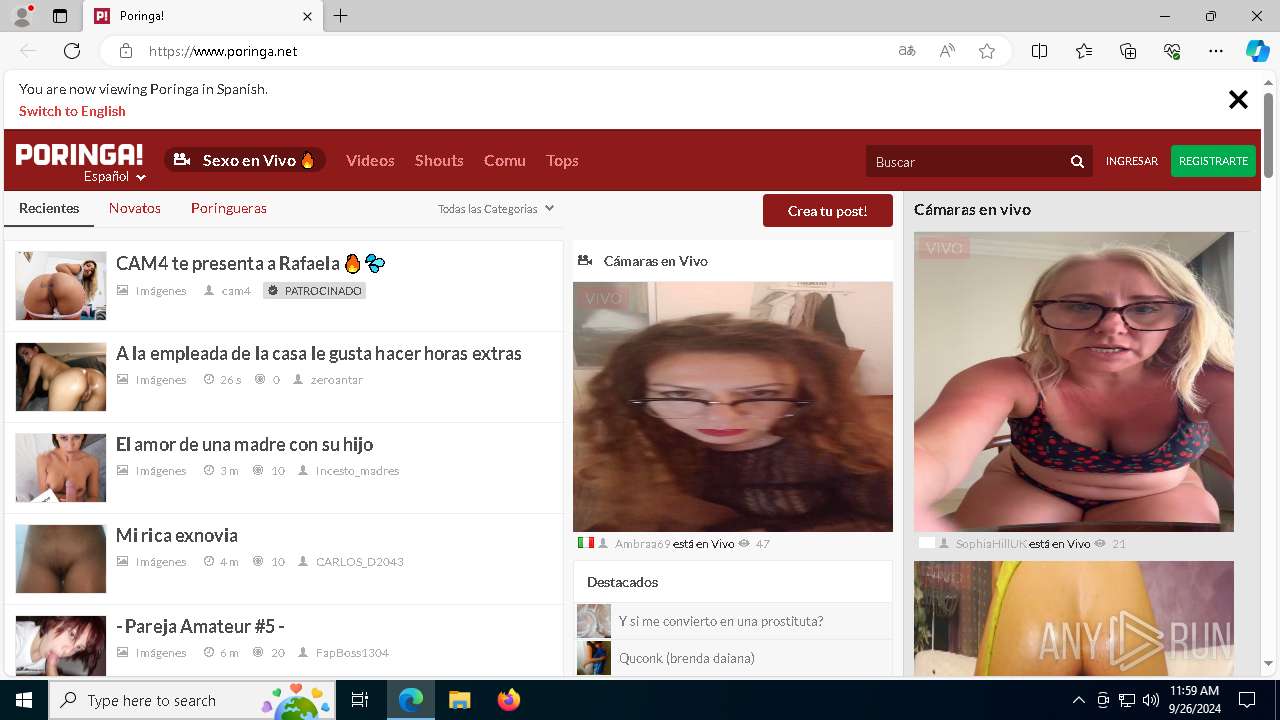
Task: Open browser essentials heart icon
Action: 1172,51
